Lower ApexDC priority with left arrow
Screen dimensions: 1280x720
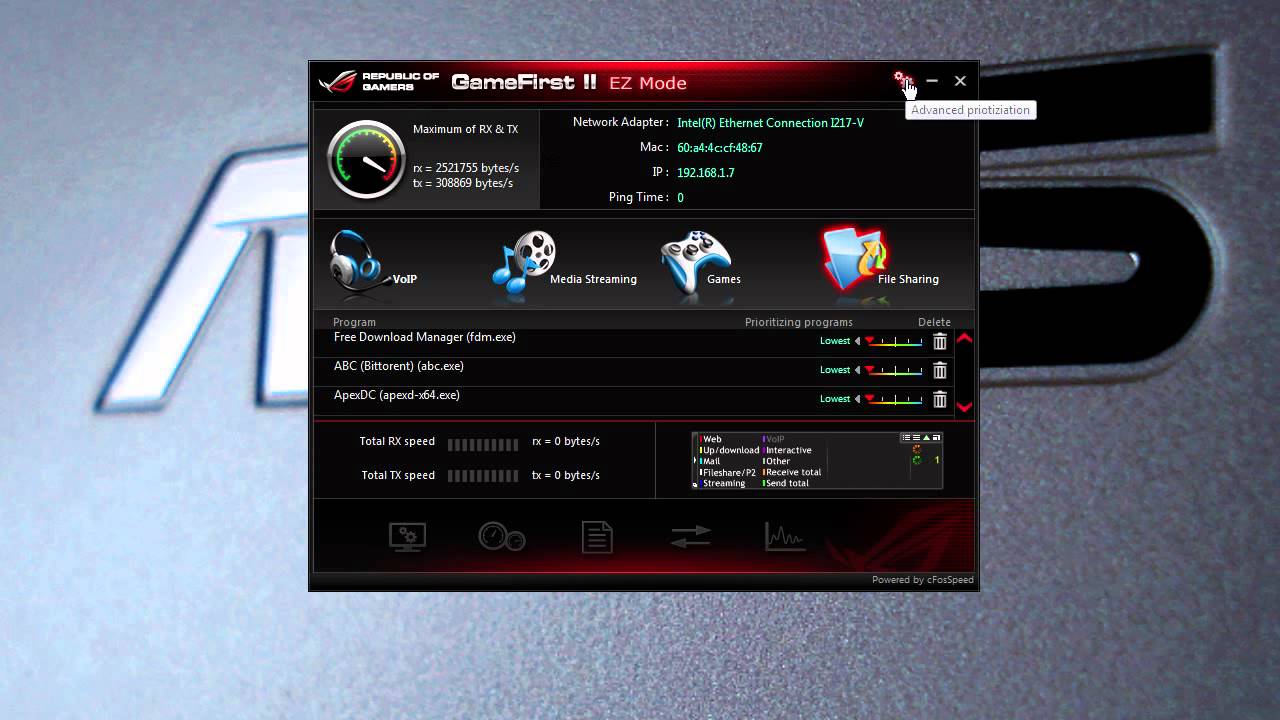[x=857, y=399]
